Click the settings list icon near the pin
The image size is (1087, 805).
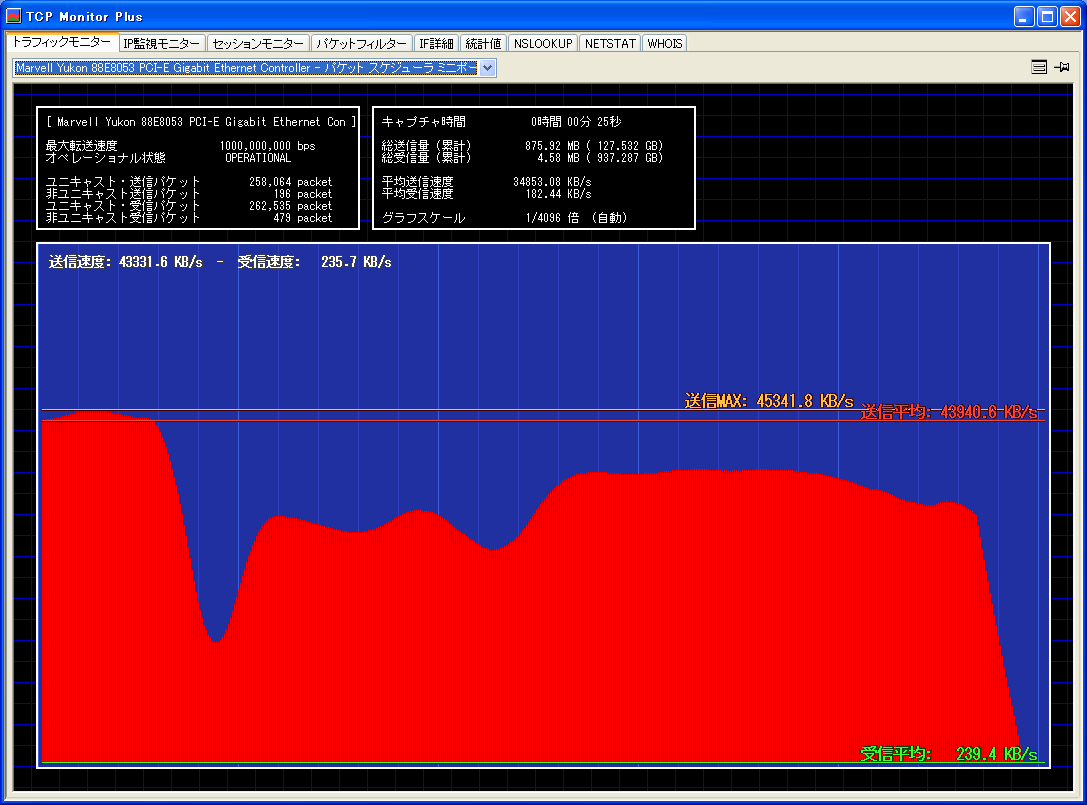click(x=1039, y=67)
